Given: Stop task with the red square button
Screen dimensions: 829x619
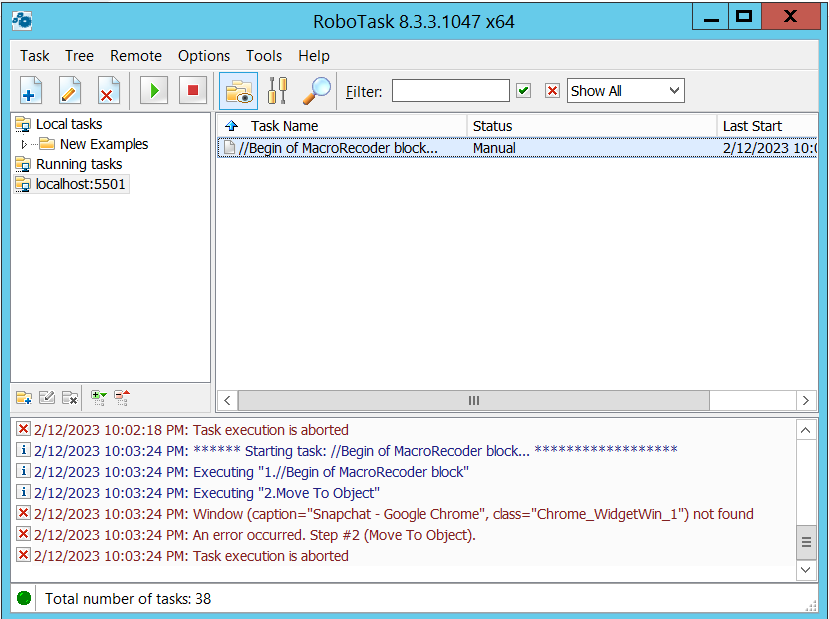Looking at the screenshot, I should [193, 91].
